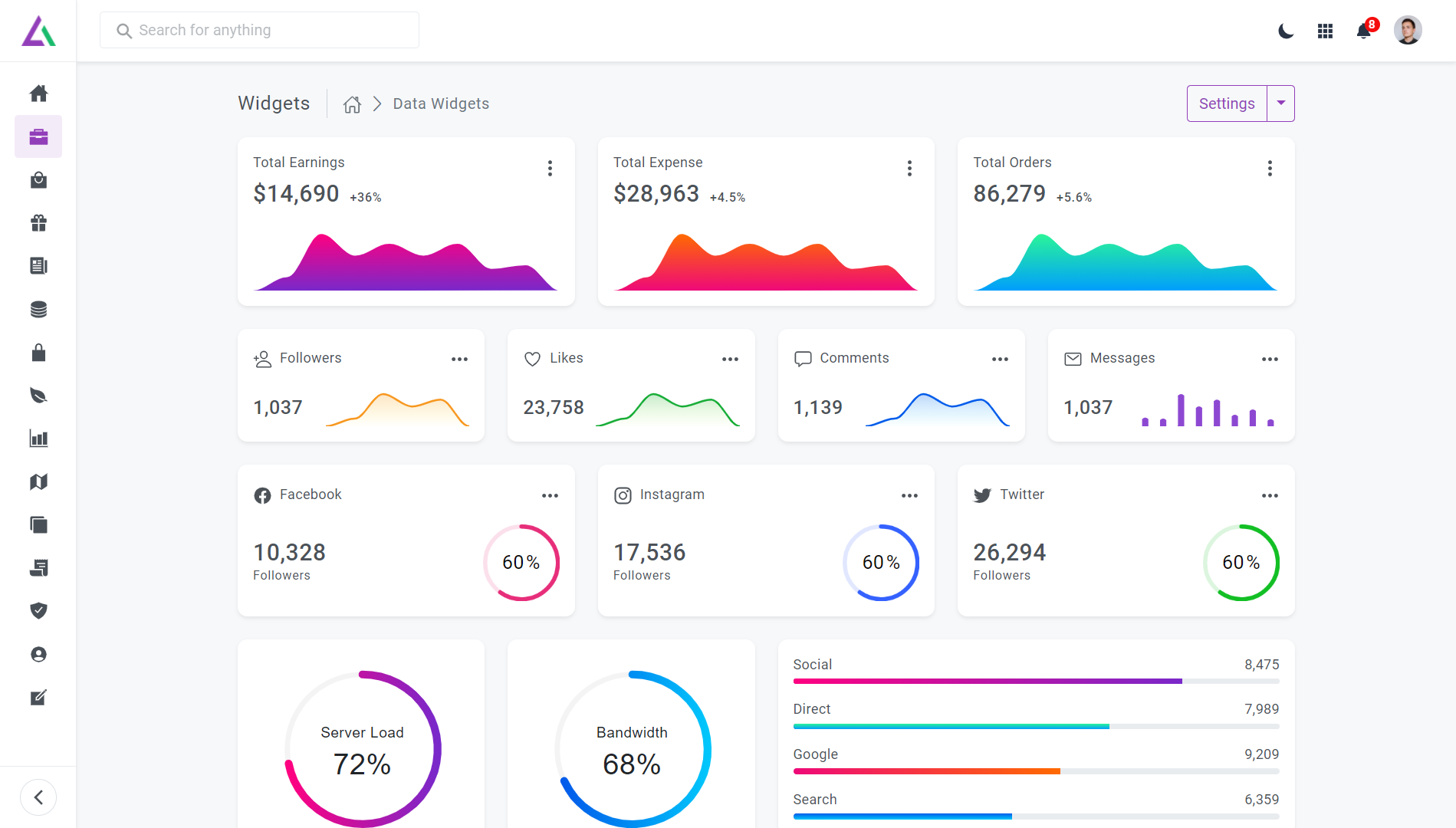Open the Facebook card more options
Screen dimensions: 1456x828
pos(550,495)
